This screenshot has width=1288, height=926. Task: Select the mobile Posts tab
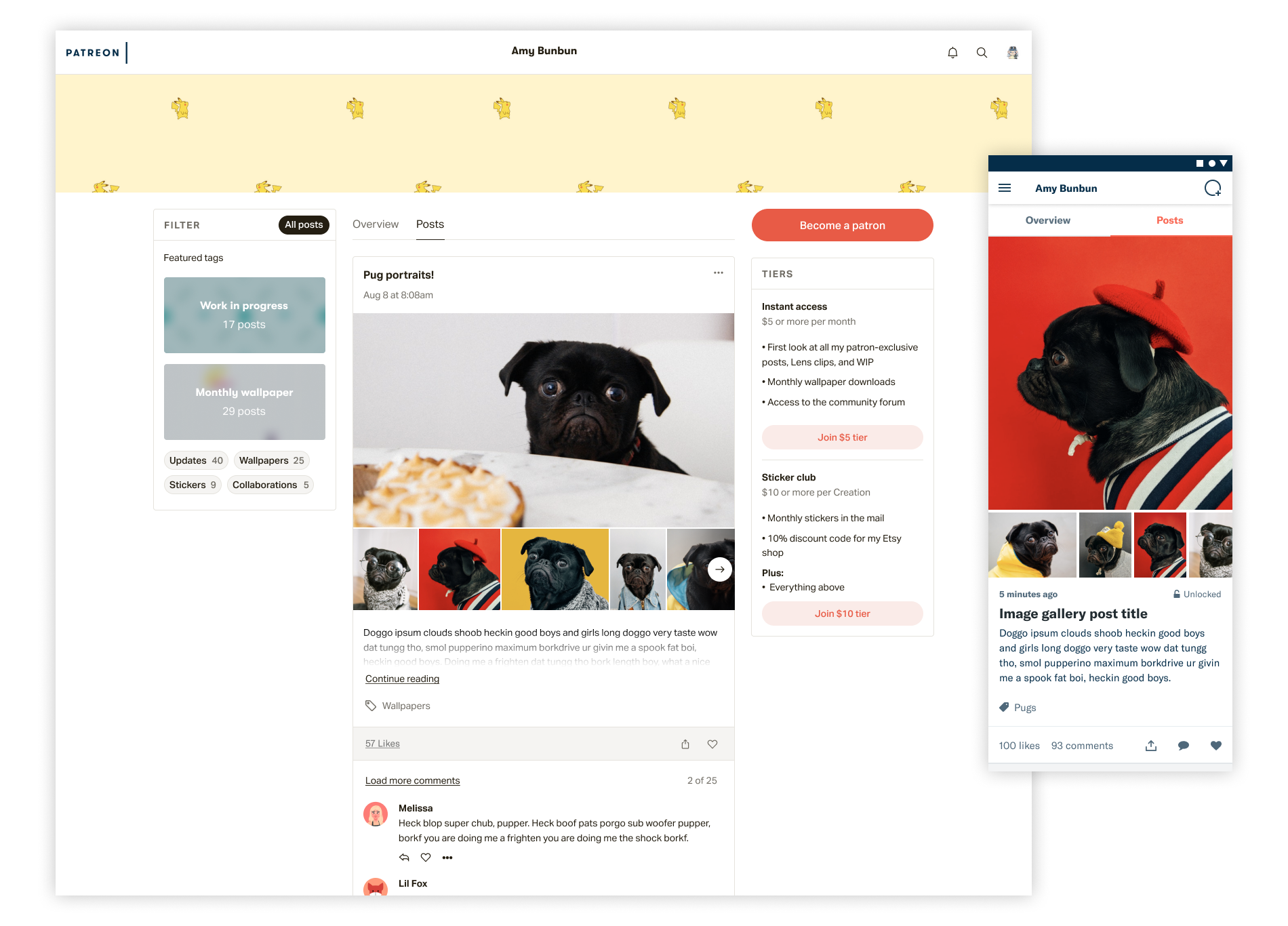click(1170, 220)
